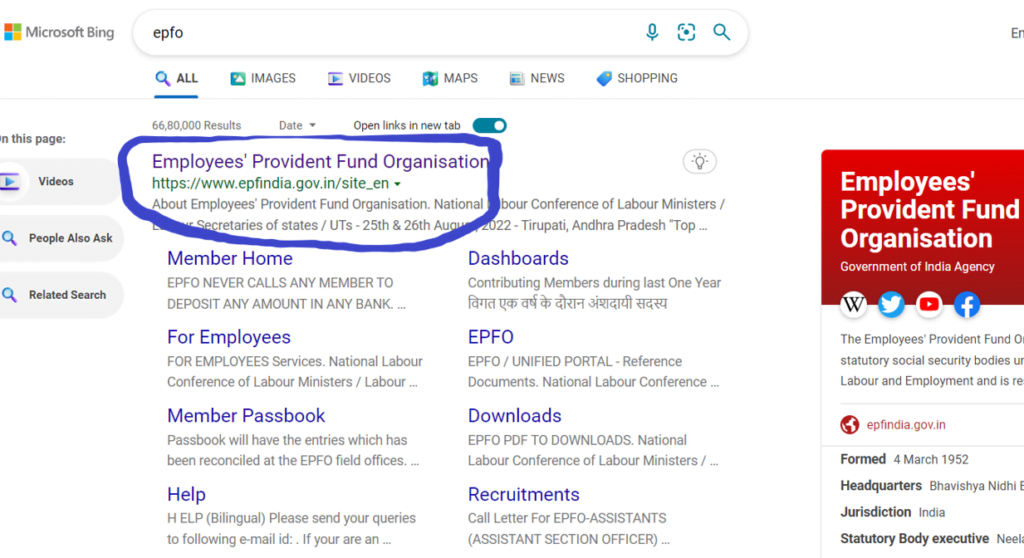Click the Jurisdiction India row
Image resolution: width=1024 pixels, height=558 pixels.
tap(893, 512)
